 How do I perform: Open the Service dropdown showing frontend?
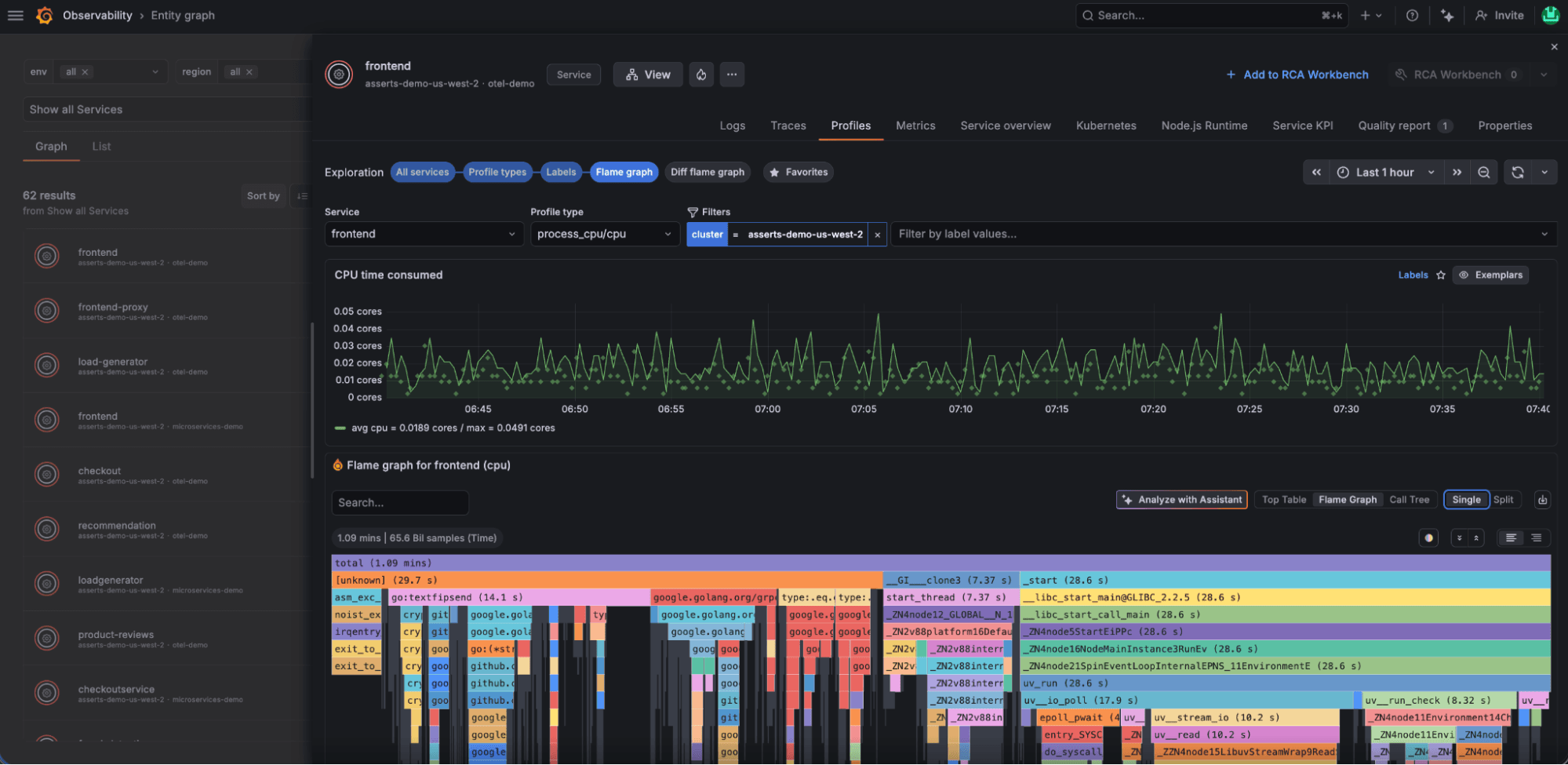(x=424, y=235)
